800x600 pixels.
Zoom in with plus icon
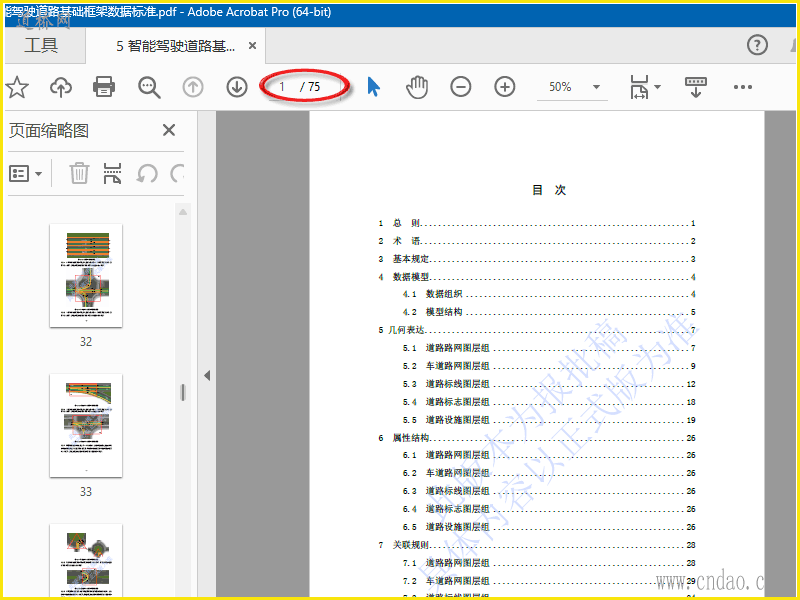click(505, 87)
